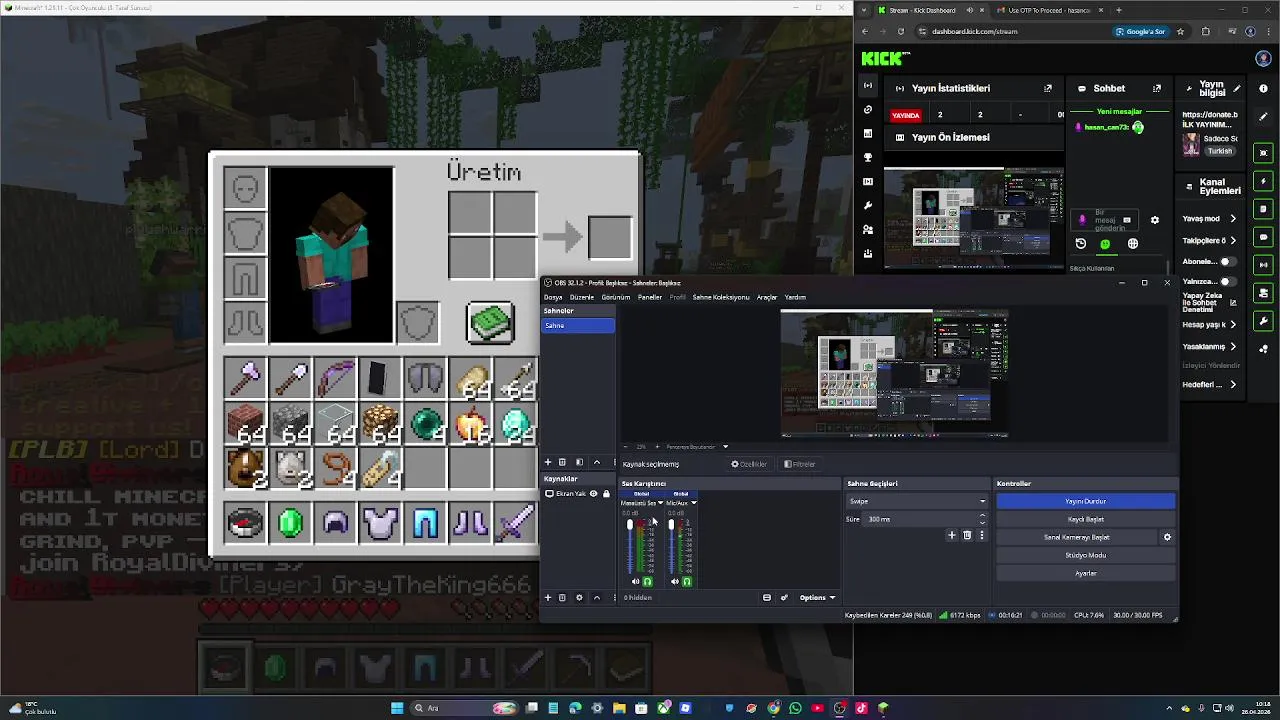Edit Yayın bilgisi with the pencil icon
Viewport: 1280px width, 720px height.
point(1237,88)
